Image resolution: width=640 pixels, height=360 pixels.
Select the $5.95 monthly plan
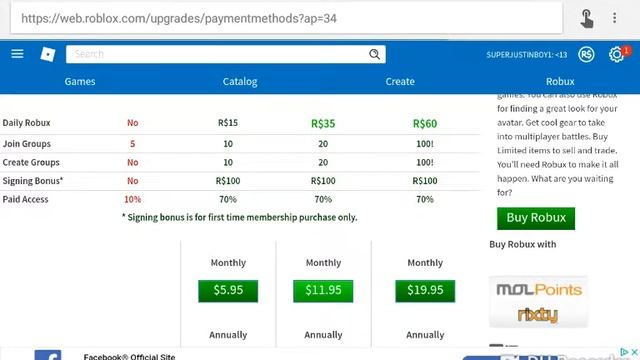228,291
